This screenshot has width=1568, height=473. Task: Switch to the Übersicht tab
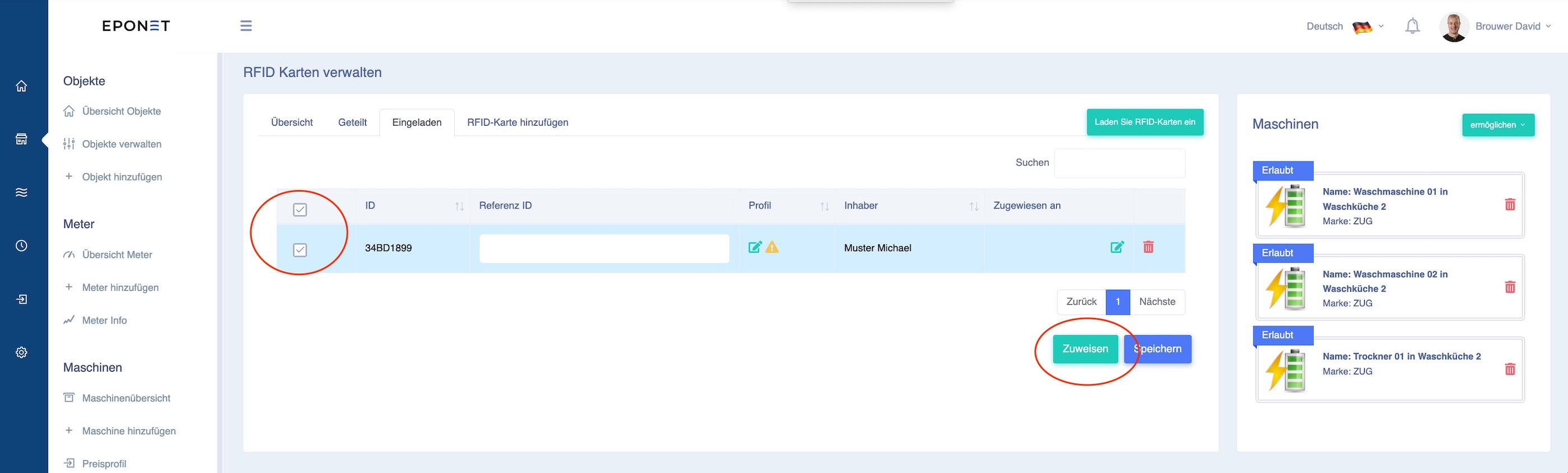292,123
